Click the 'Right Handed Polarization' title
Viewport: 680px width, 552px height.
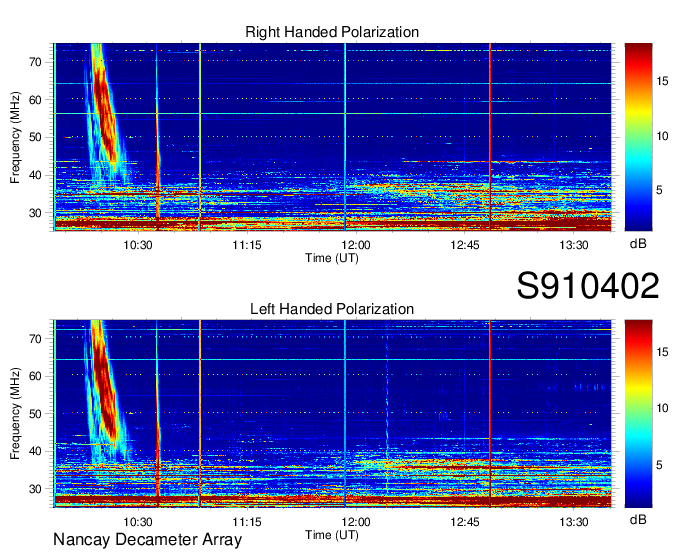(332, 32)
